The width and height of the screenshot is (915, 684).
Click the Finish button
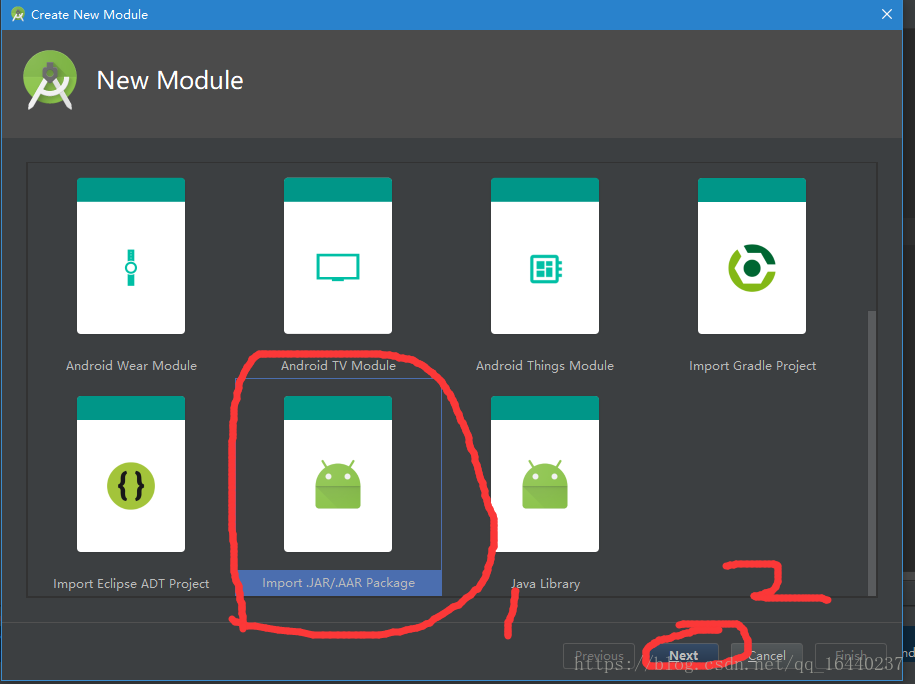(x=851, y=655)
